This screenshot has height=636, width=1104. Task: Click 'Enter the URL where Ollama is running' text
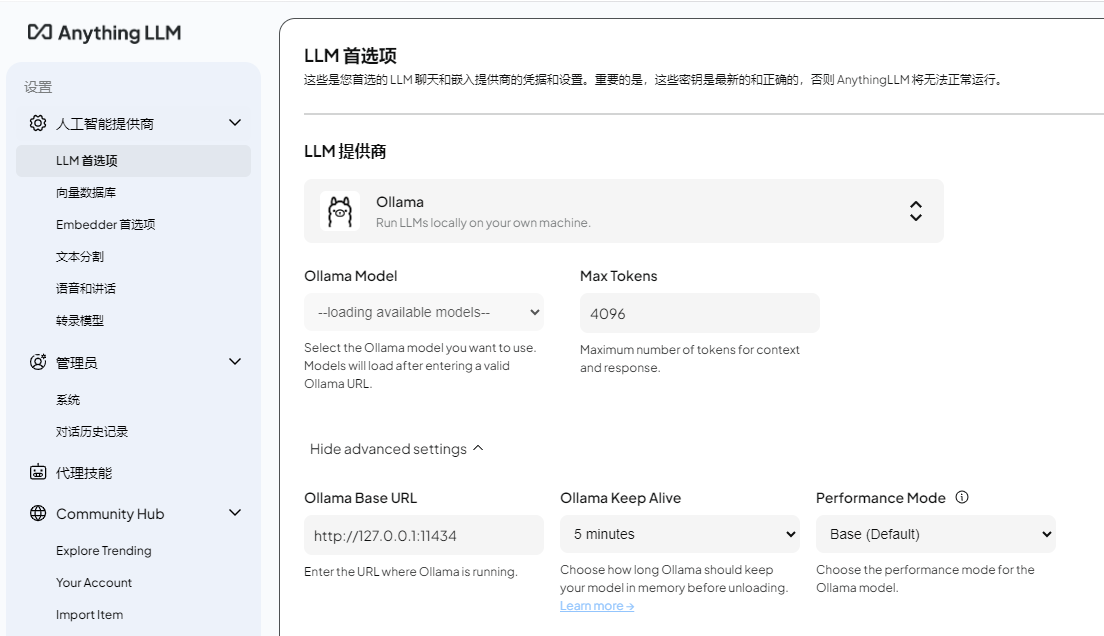pyautogui.click(x=410, y=572)
